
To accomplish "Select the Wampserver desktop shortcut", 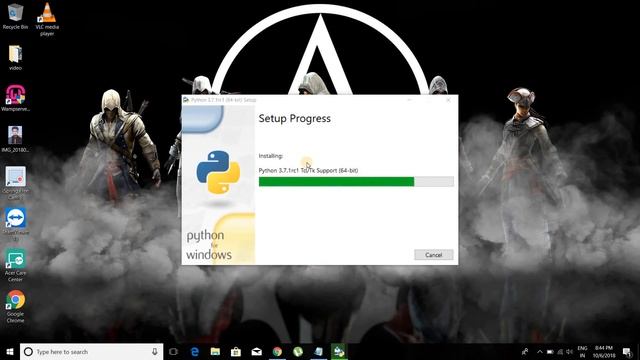I will pyautogui.click(x=15, y=98).
